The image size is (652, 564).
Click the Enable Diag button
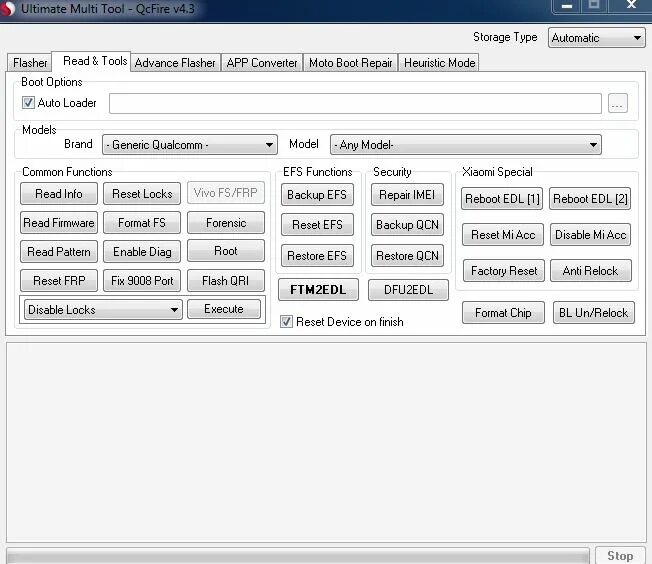tap(142, 252)
